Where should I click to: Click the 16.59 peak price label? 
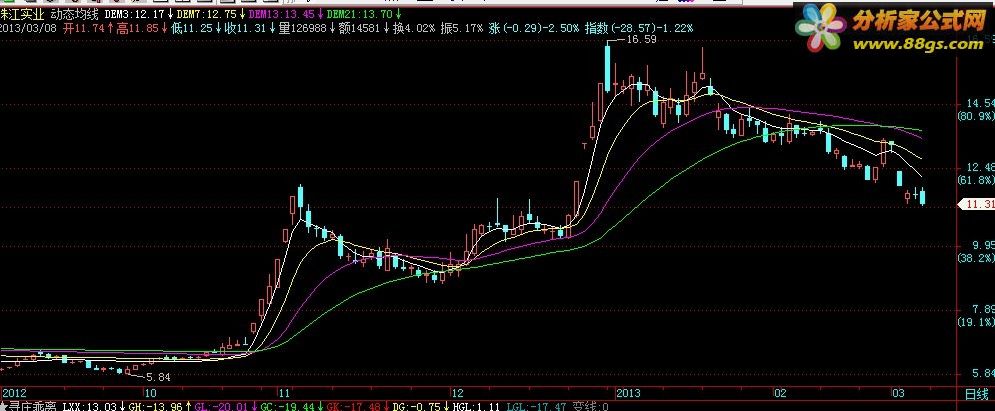[x=641, y=39]
